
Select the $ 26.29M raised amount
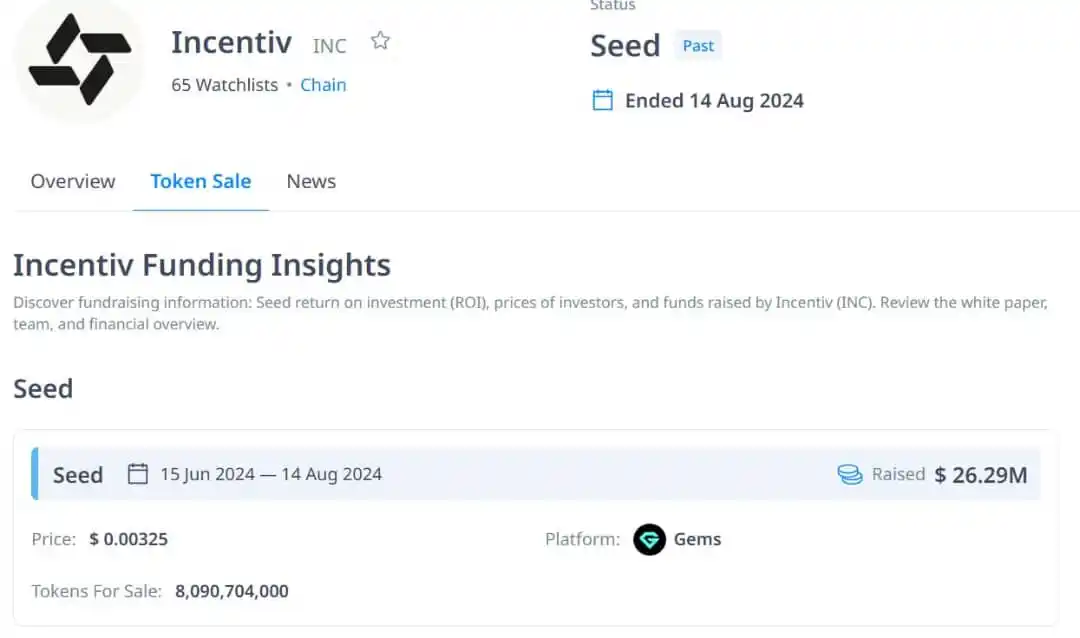click(x=981, y=475)
